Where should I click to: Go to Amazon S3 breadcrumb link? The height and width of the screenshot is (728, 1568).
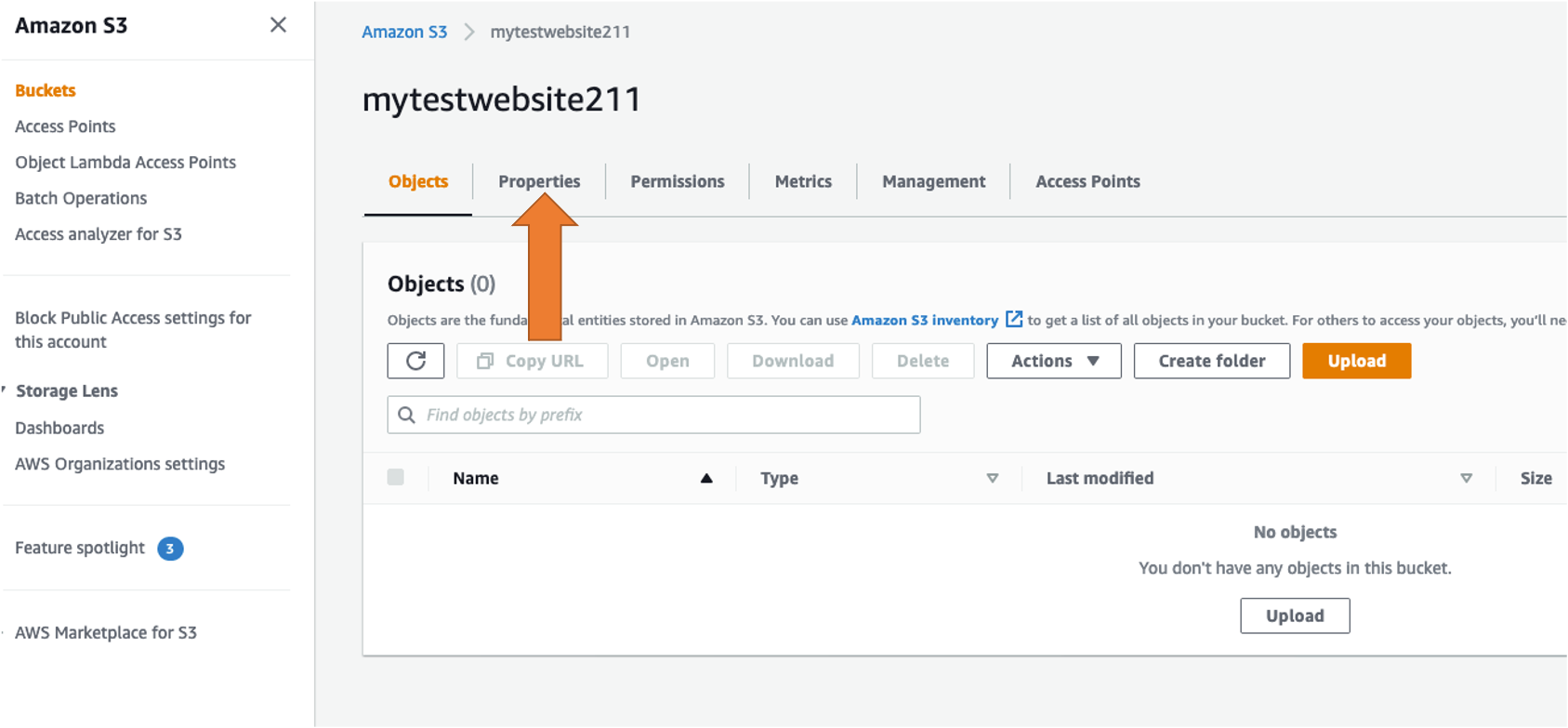[404, 32]
